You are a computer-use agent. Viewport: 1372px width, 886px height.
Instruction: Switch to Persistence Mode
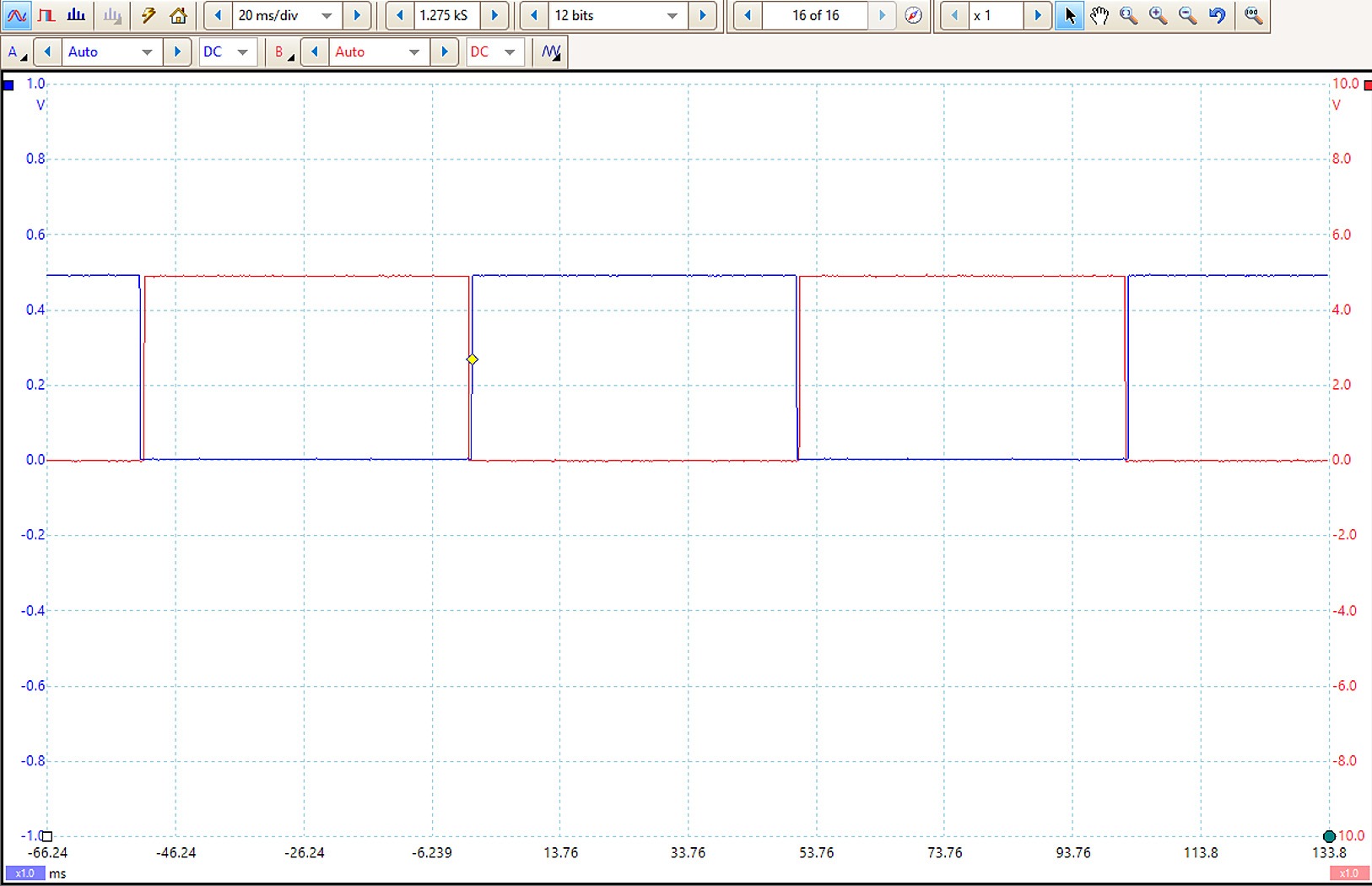click(x=47, y=15)
